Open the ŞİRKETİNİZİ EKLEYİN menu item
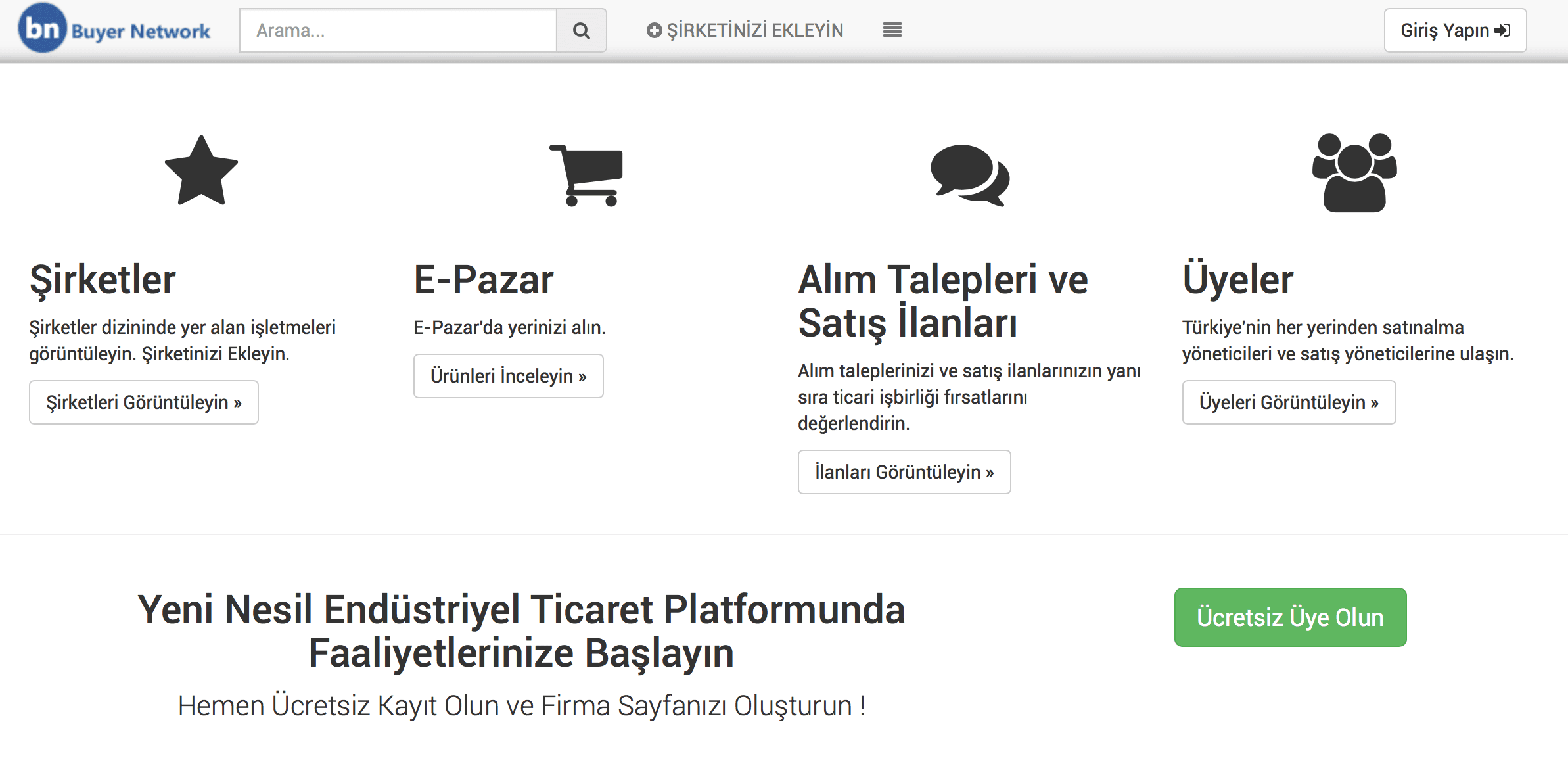Image resolution: width=1568 pixels, height=781 pixels. point(754,30)
